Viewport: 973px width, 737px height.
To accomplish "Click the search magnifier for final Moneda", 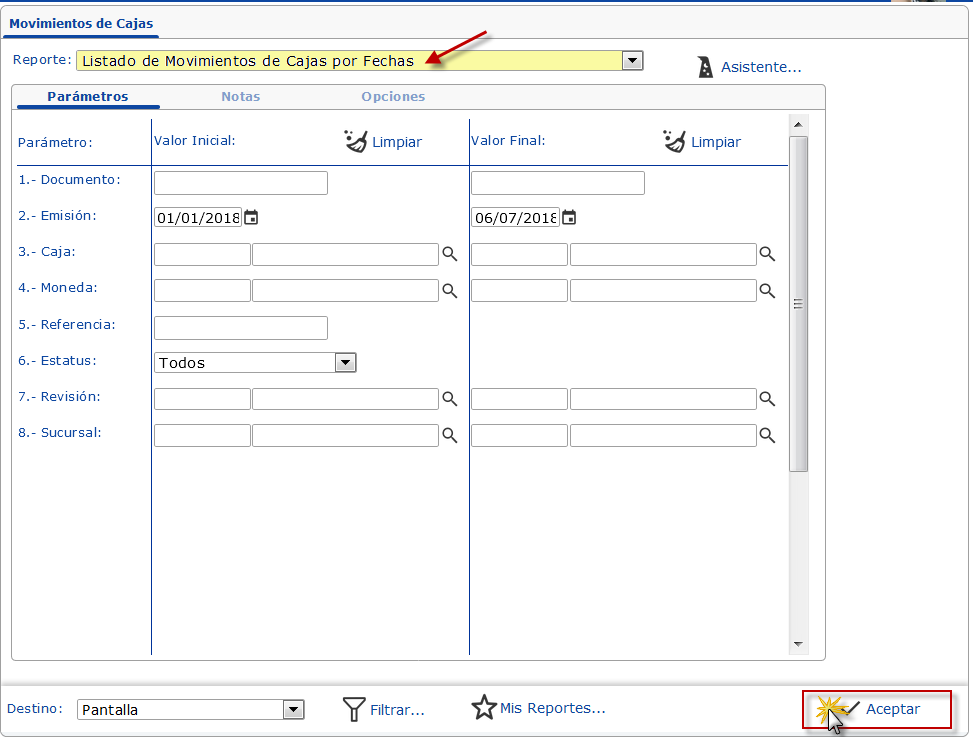I will [767, 291].
